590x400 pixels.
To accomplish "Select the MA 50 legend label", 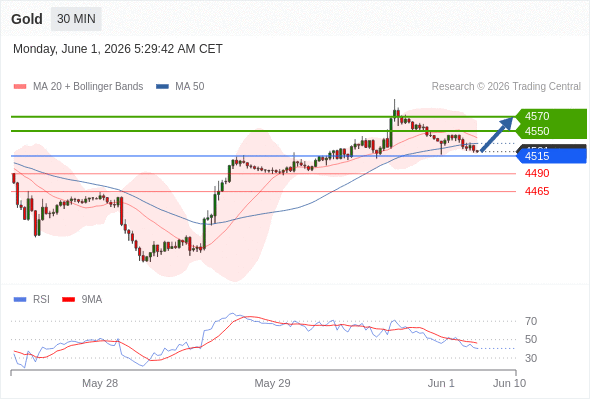I will pos(190,87).
